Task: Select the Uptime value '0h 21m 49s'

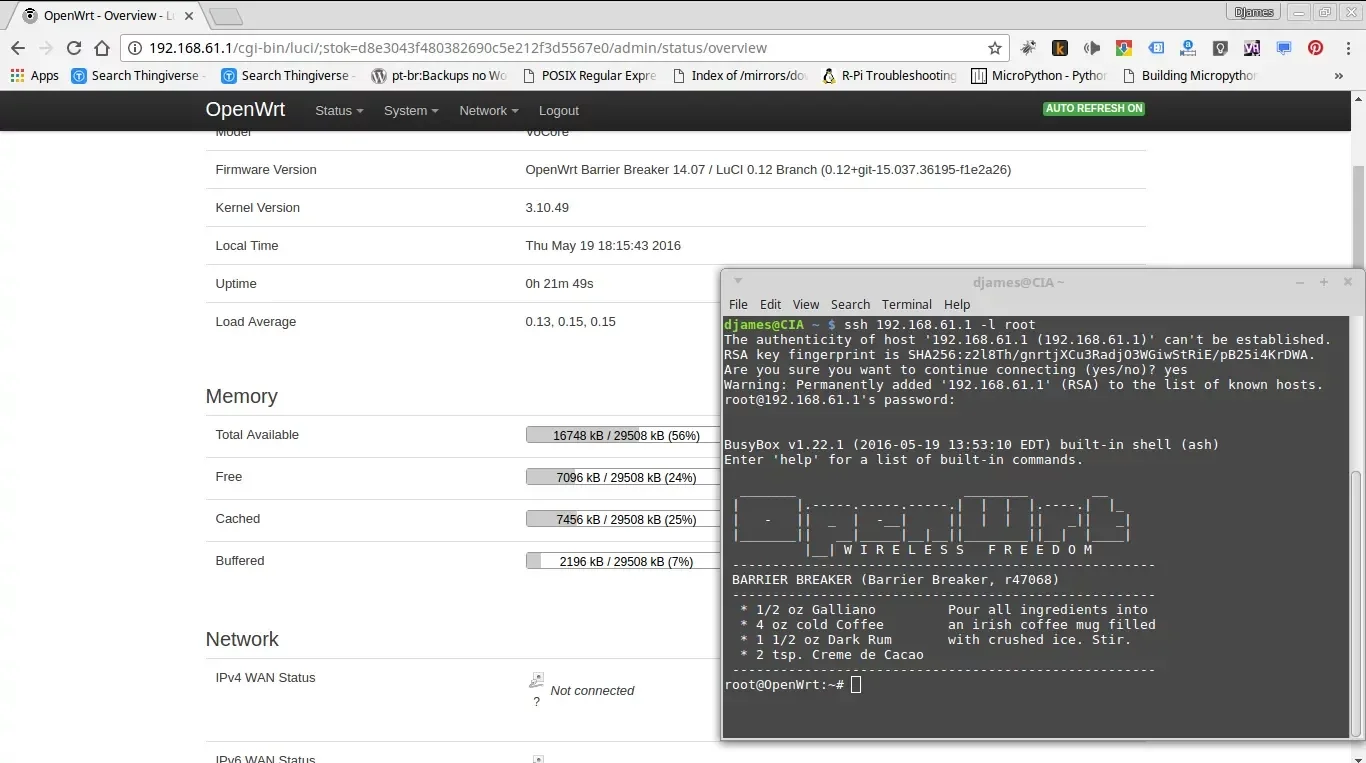Action: tap(559, 284)
